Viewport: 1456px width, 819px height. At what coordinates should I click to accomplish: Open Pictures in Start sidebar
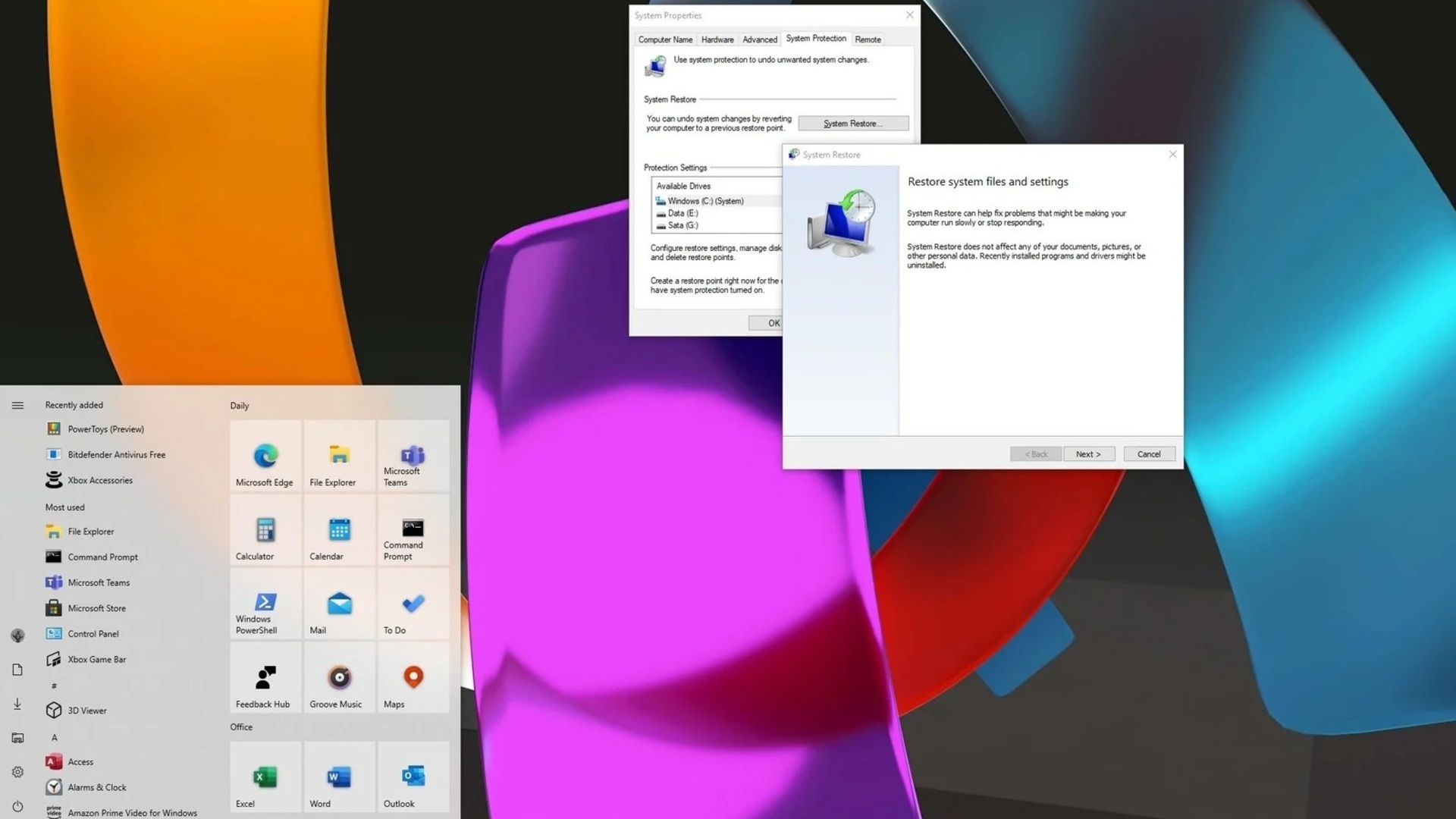tap(17, 738)
